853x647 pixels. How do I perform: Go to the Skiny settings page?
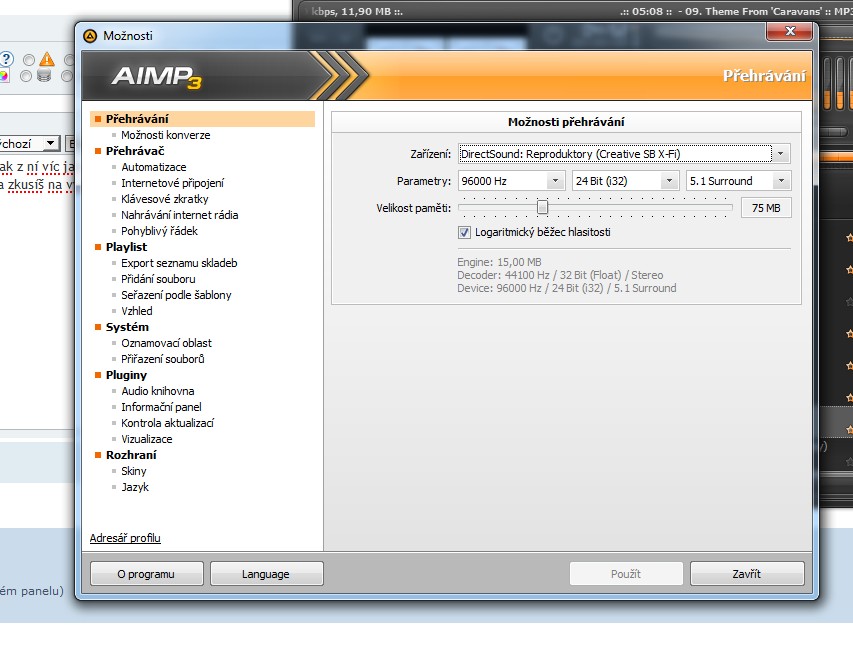tap(134, 471)
